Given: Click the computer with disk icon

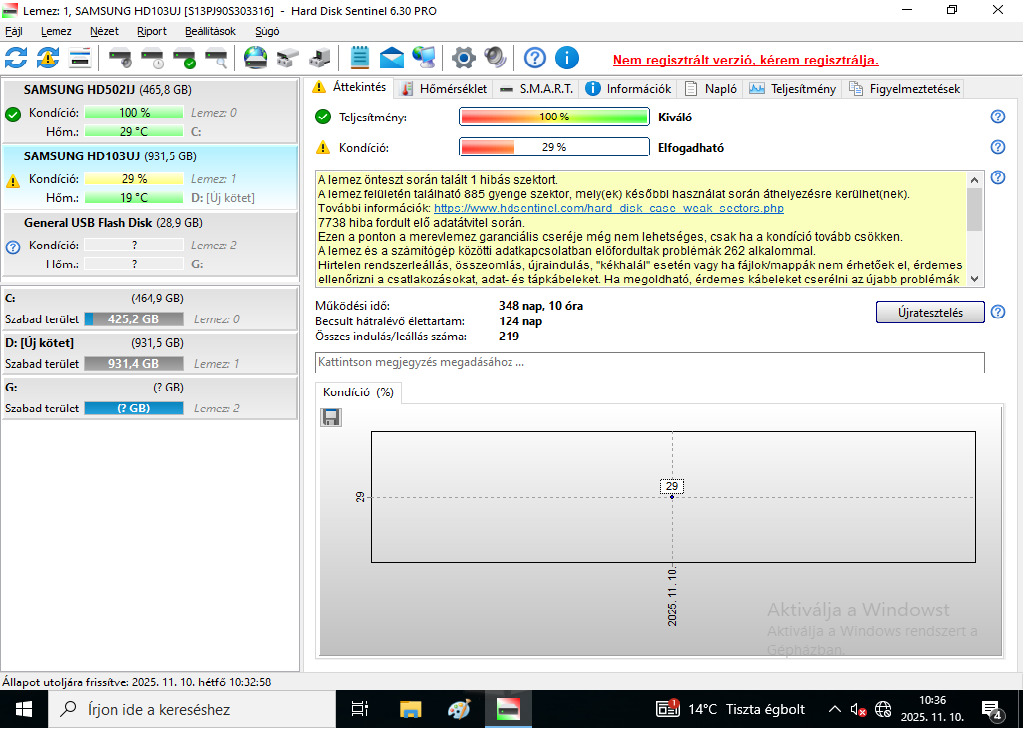Looking at the screenshot, I should click(x=319, y=58).
